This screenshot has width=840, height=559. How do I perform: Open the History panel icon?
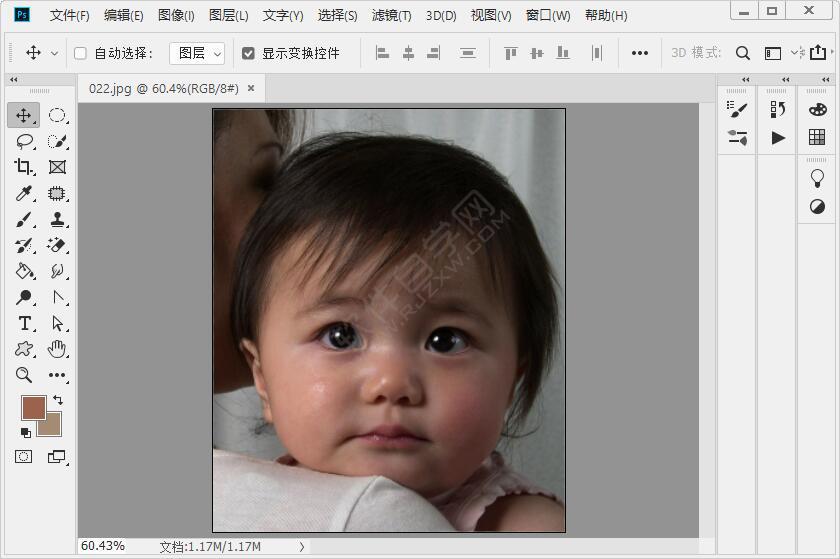[778, 109]
